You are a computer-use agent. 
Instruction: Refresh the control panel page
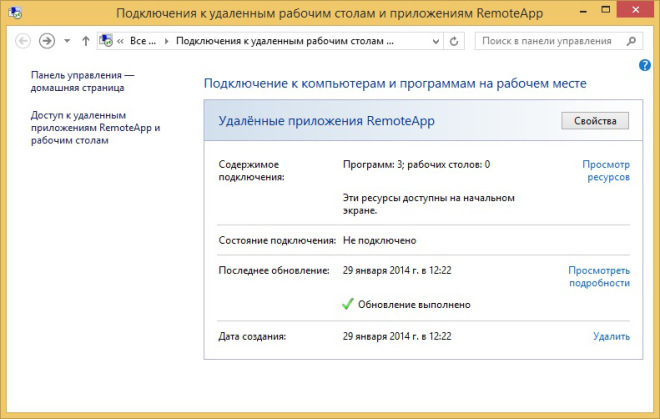(x=455, y=42)
